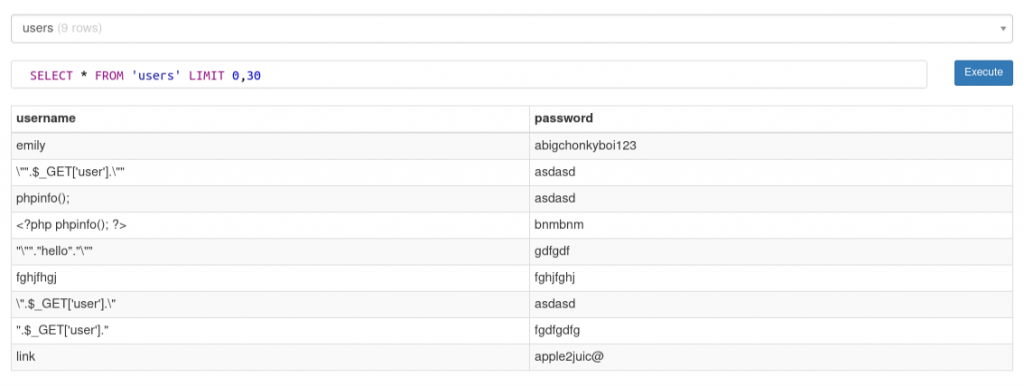Focus the SQL query input field
The width and height of the screenshot is (1024, 386).
tap(469, 75)
